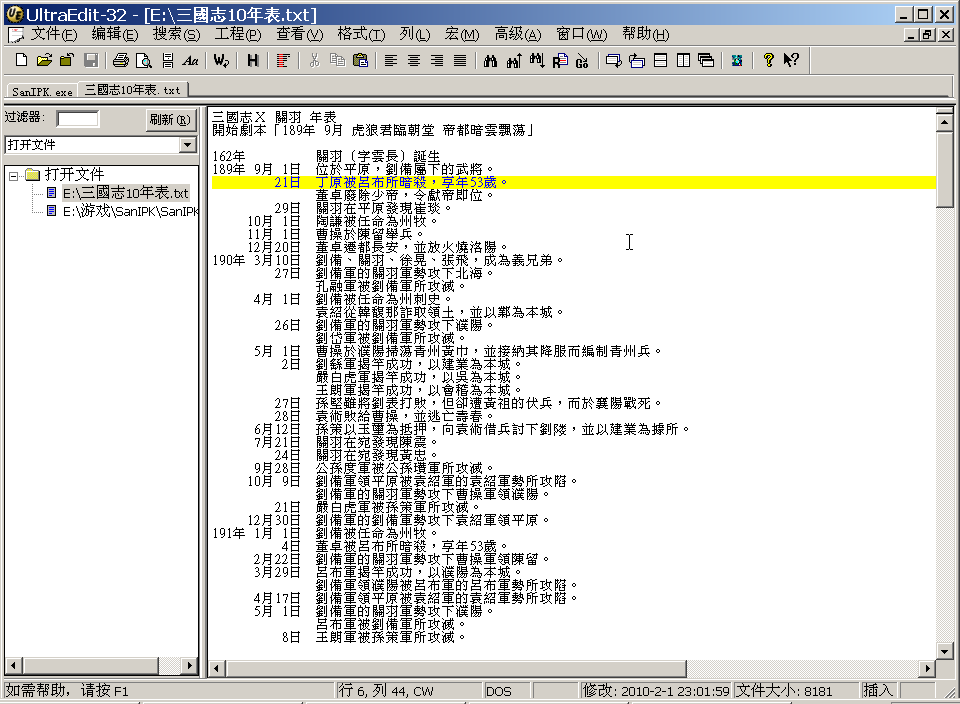Open the 列(L) menu
This screenshot has width=960, height=704.
tap(414, 34)
